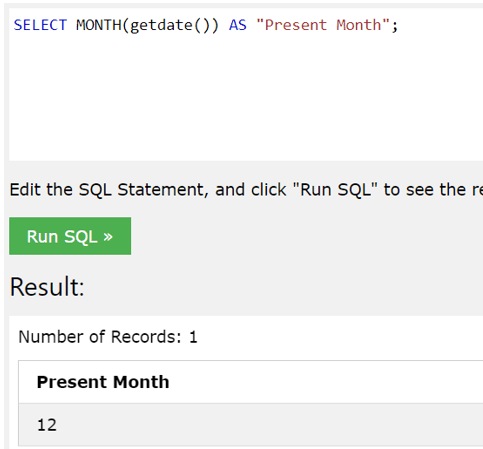
Task: Click the Result: heading
Action: 47,287
